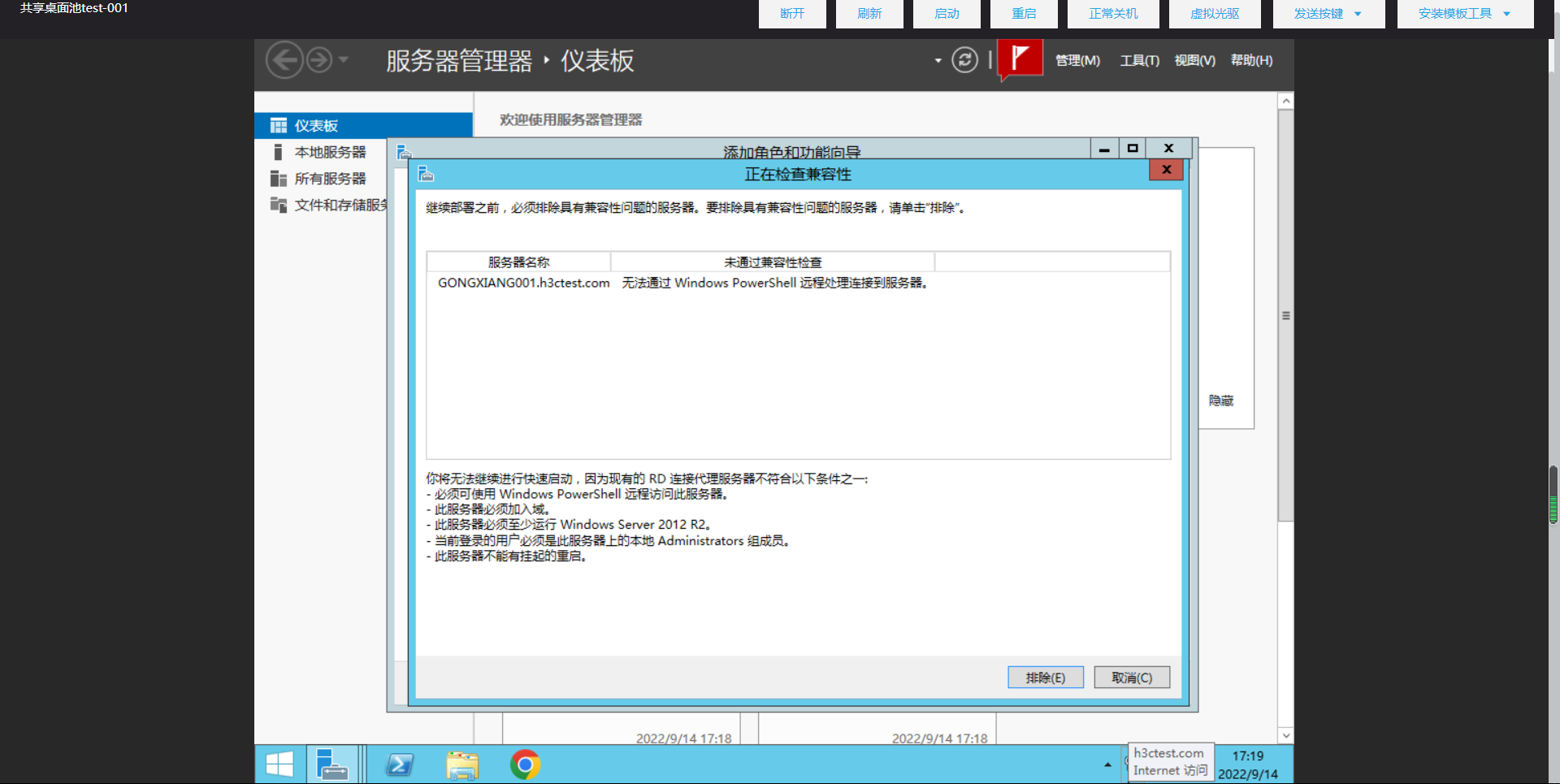Image resolution: width=1560 pixels, height=784 pixels.
Task: Select 所有服务器 in the sidebar
Action: (x=330, y=179)
